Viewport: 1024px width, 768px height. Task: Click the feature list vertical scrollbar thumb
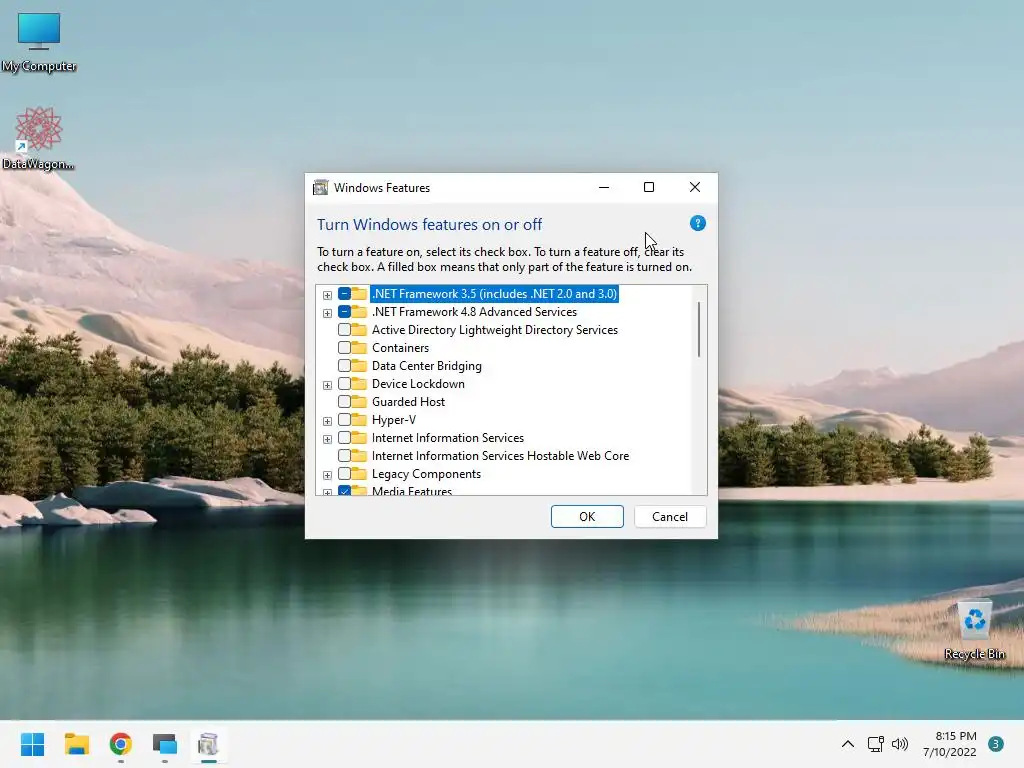click(x=699, y=329)
